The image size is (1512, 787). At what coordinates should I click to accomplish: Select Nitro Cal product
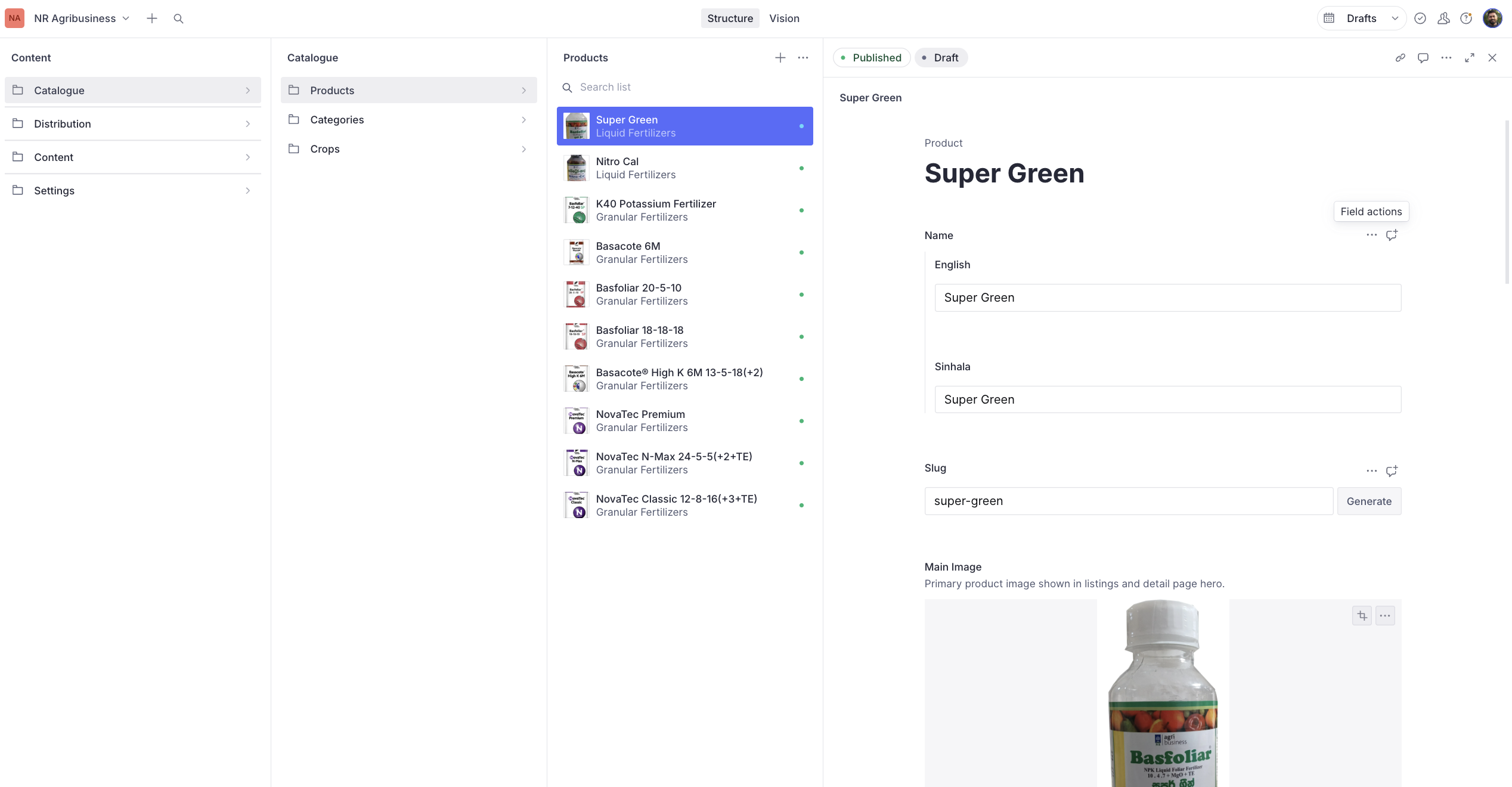click(685, 168)
